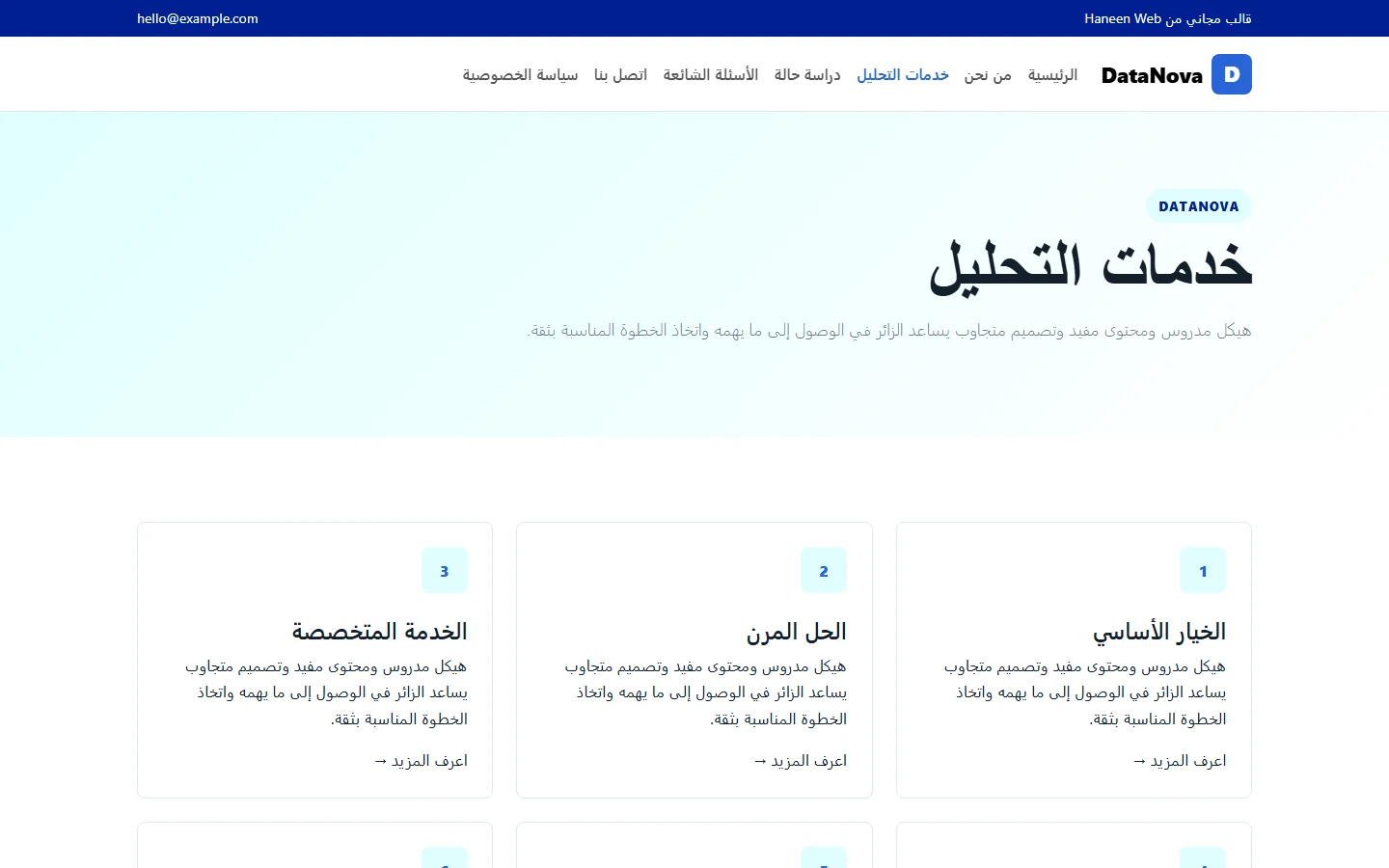
Task: Go to the من نحن page
Action: (x=988, y=75)
